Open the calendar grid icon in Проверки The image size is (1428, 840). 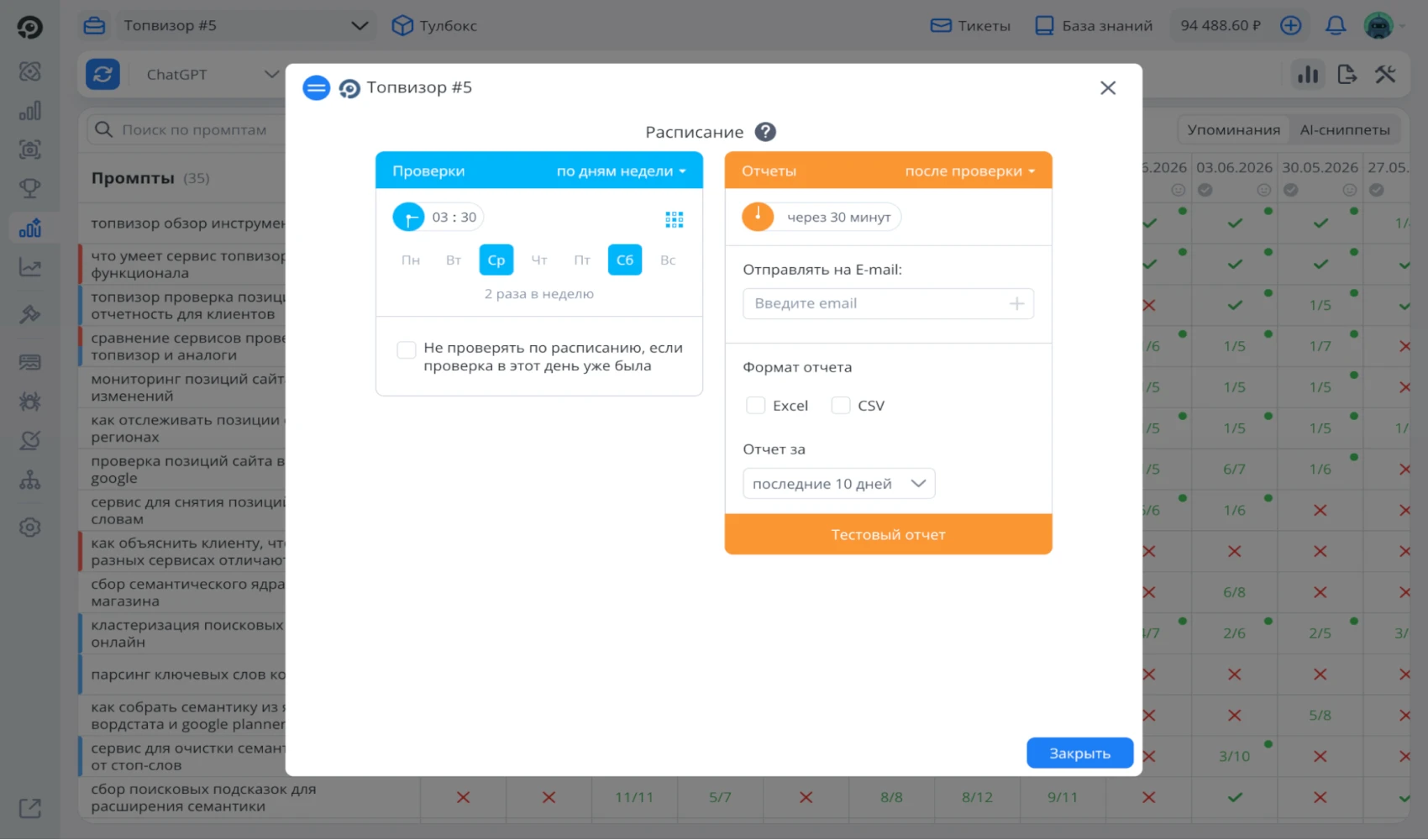point(674,219)
